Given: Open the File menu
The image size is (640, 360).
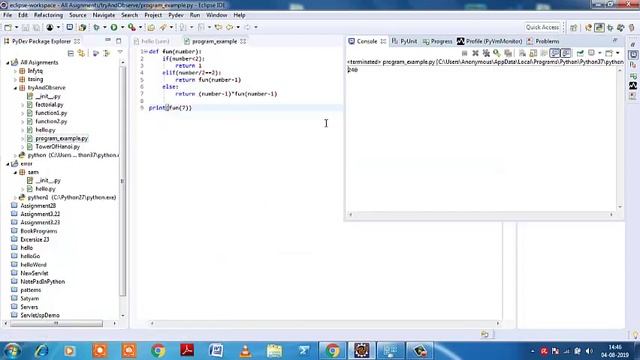Looking at the screenshot, I should point(7,15).
